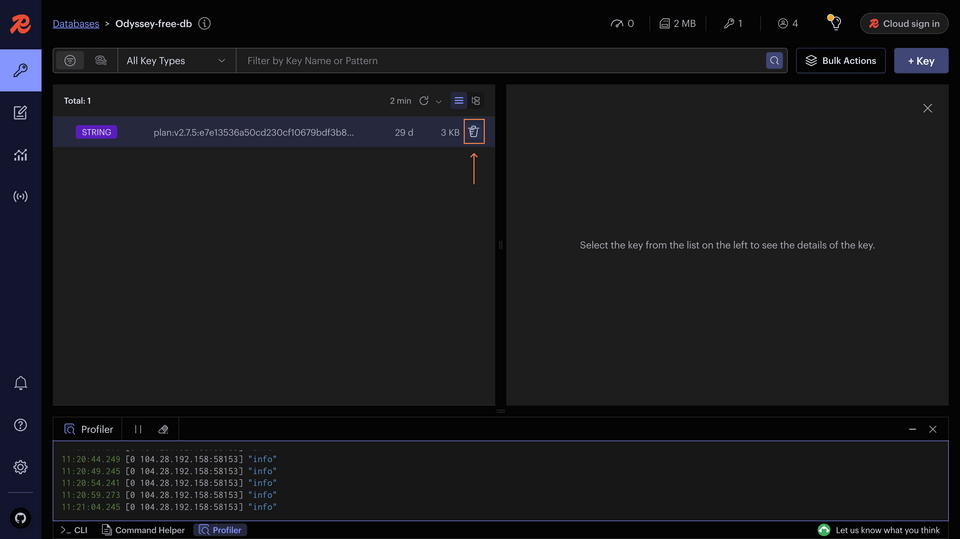Open the All Key Types dropdown
960x539 pixels.
[176, 61]
